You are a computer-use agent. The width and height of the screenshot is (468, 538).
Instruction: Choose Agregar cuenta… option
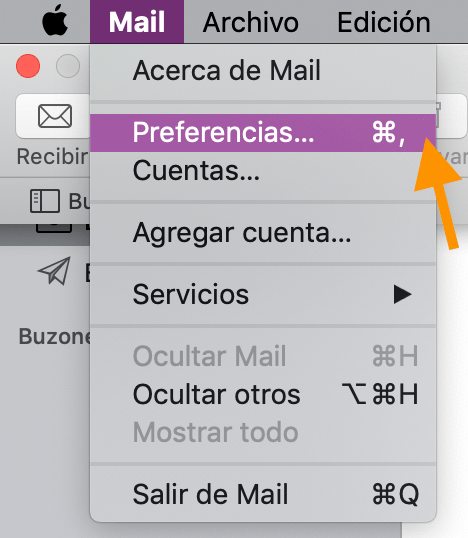click(263, 233)
